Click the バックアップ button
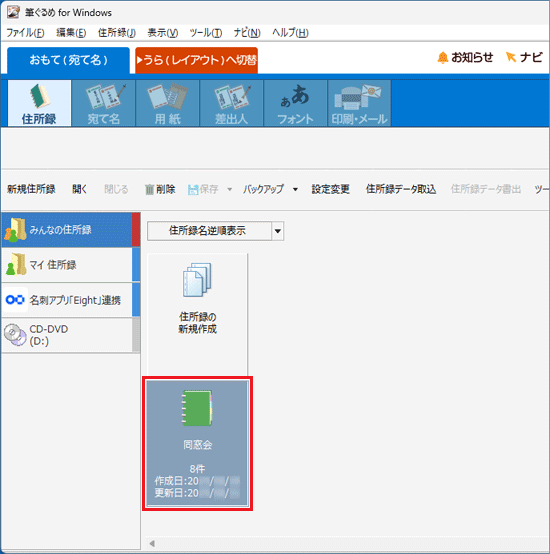The width and height of the screenshot is (550, 554). 263,189
